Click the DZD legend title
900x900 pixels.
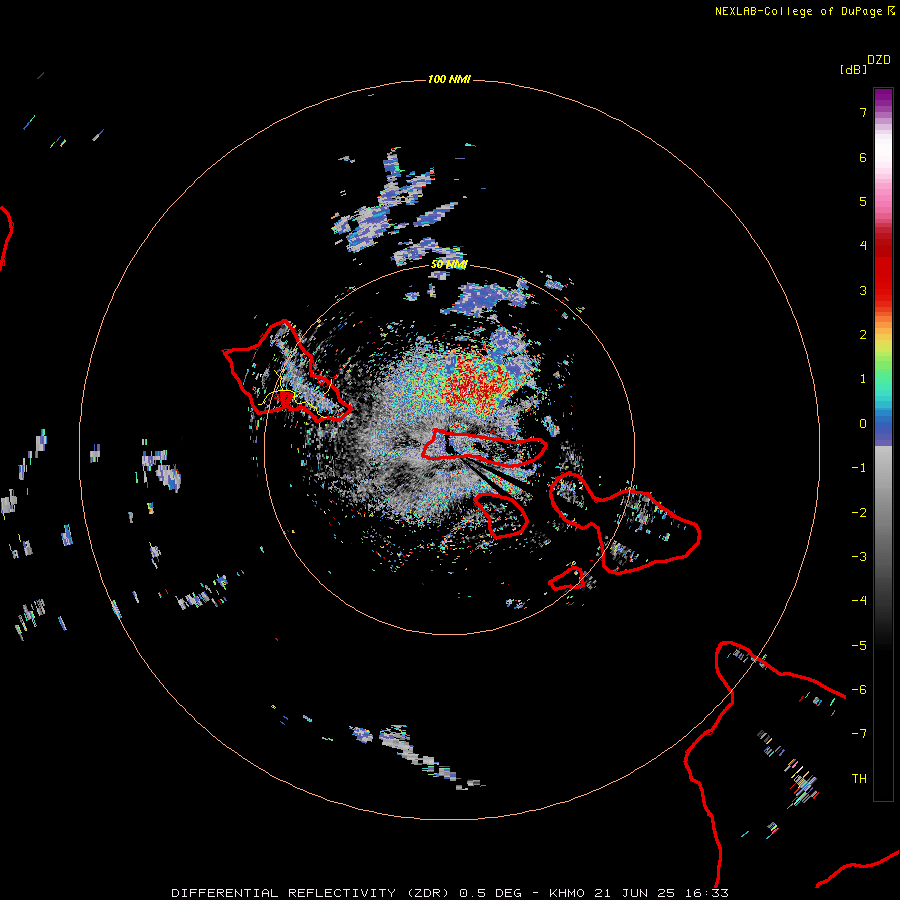pyautogui.click(x=879, y=60)
